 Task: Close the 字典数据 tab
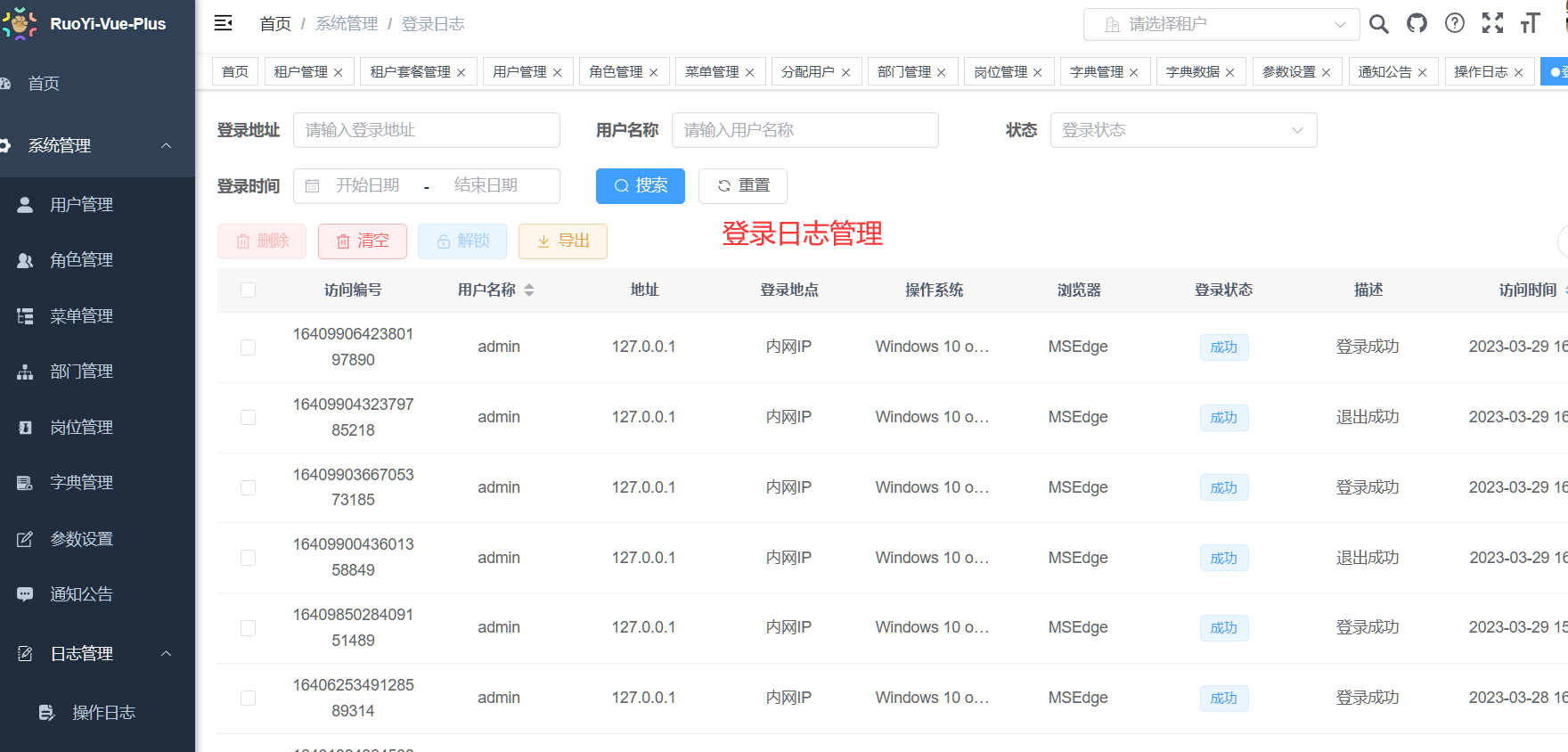point(1230,72)
